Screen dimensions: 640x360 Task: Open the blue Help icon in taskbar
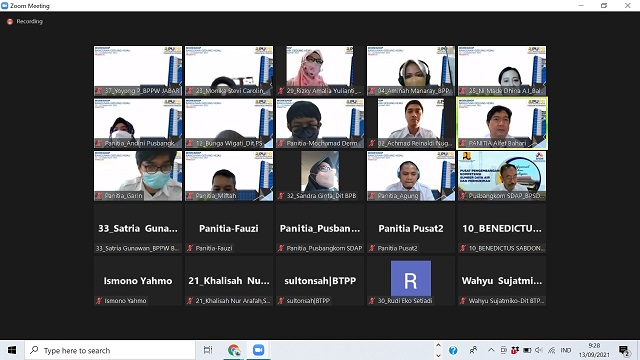pyautogui.click(x=453, y=350)
